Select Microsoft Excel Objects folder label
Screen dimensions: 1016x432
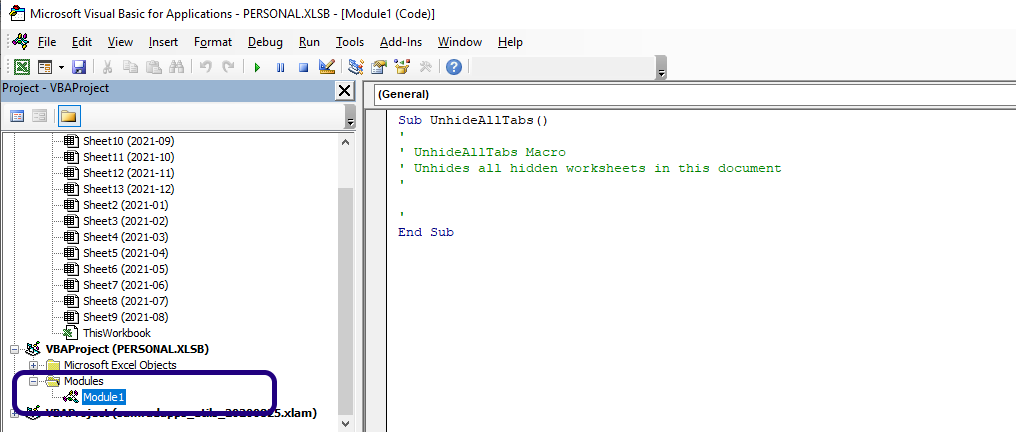(120, 365)
